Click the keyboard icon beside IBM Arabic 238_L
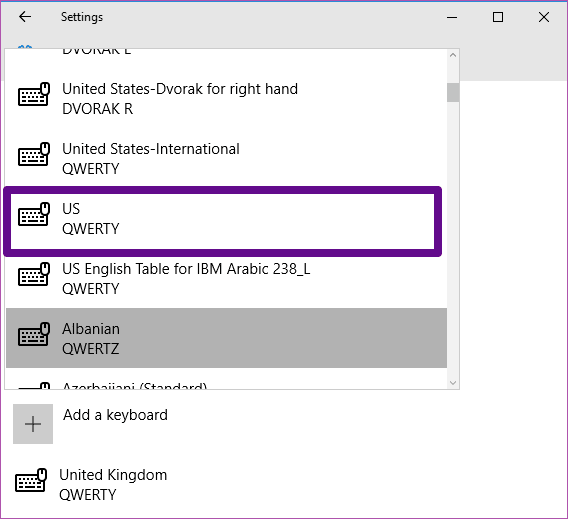The image size is (568, 519). 34,274
